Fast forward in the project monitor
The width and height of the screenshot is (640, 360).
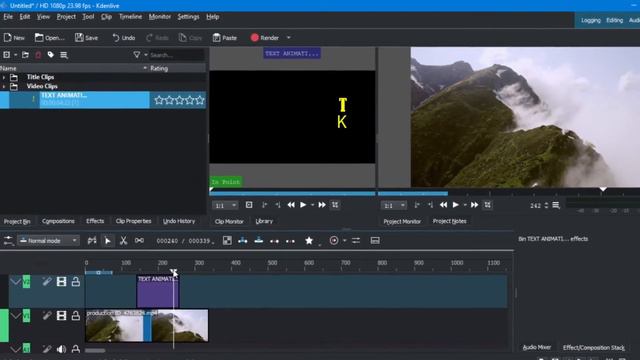474,205
